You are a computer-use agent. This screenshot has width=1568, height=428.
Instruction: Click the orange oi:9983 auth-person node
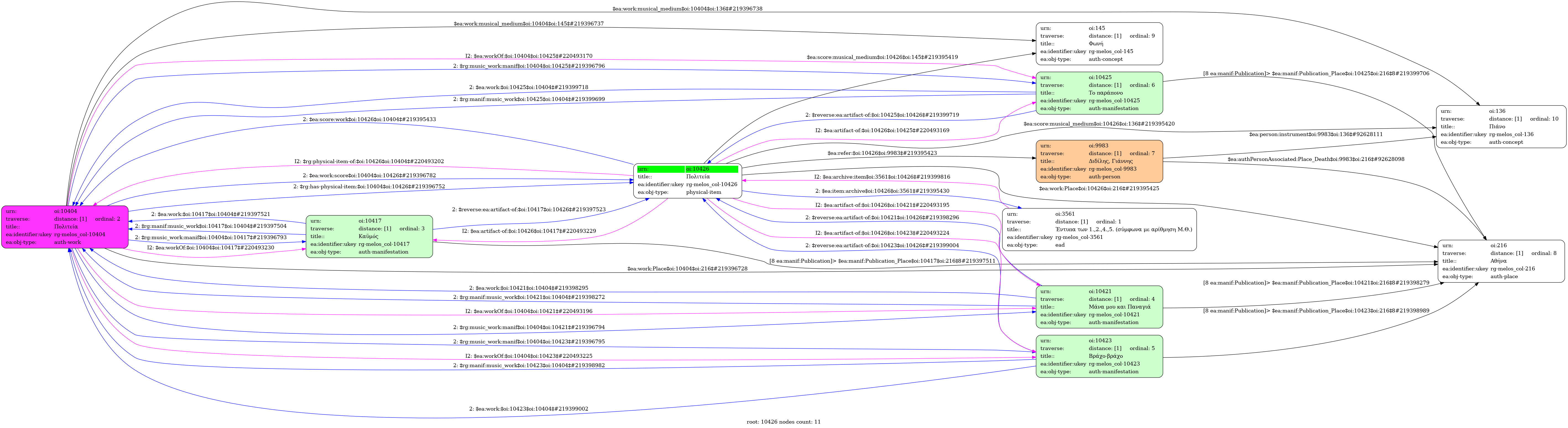click(1099, 161)
